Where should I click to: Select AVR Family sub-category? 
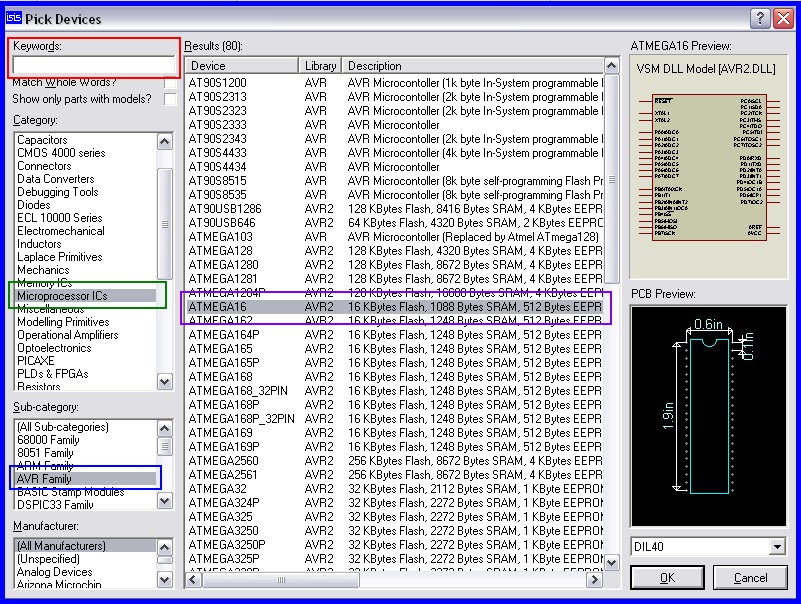click(86, 479)
